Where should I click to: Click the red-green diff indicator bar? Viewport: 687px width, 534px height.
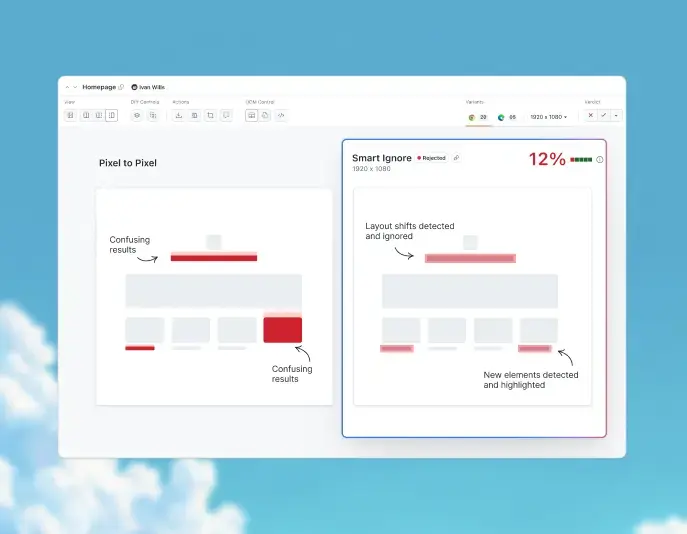(581, 160)
